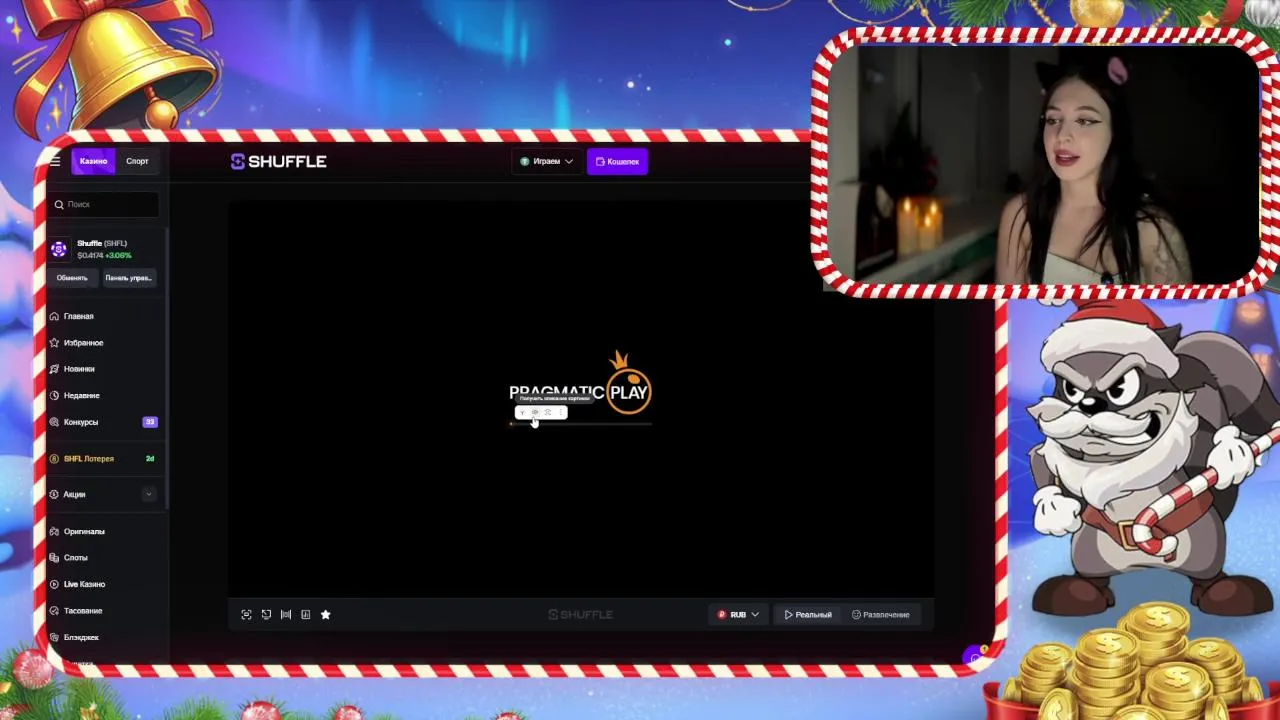Open the Играем dropdown
1280x720 pixels.
547,161
